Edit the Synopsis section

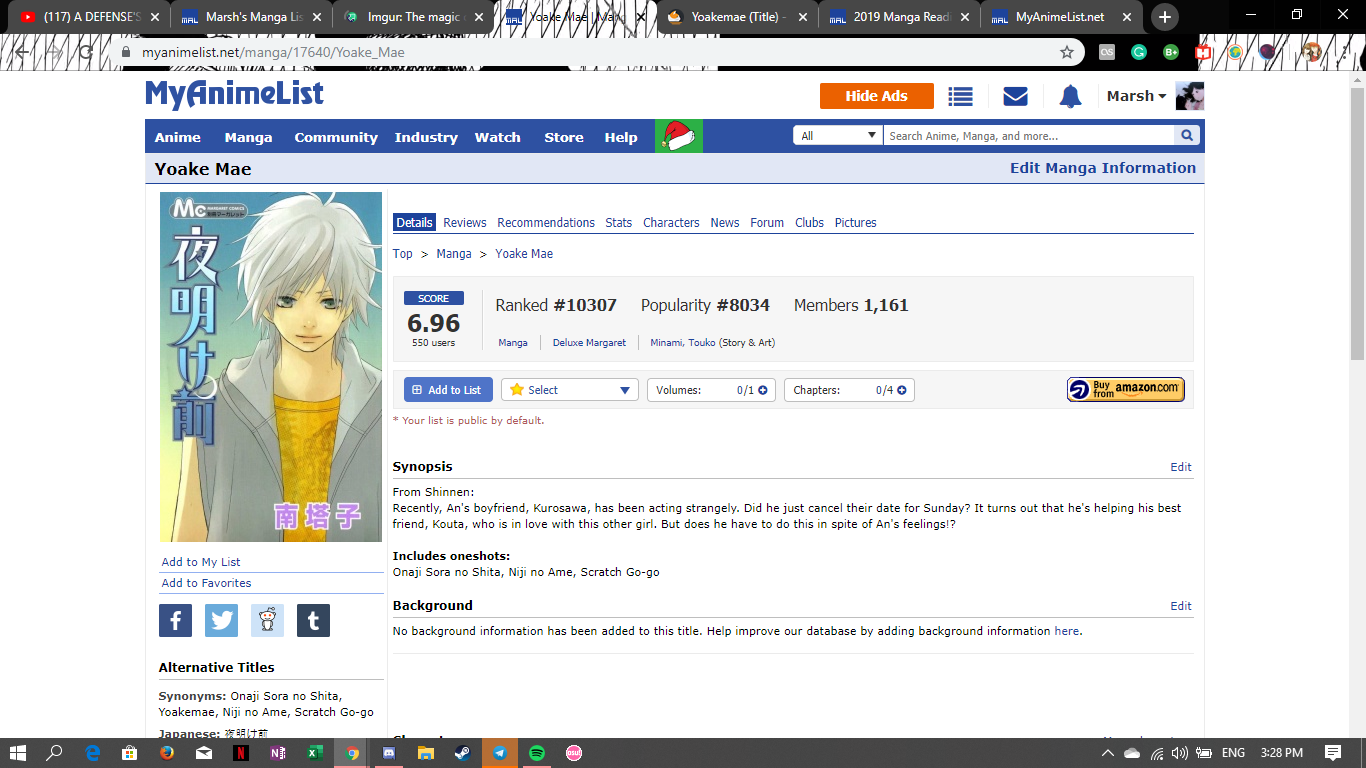[1181, 467]
